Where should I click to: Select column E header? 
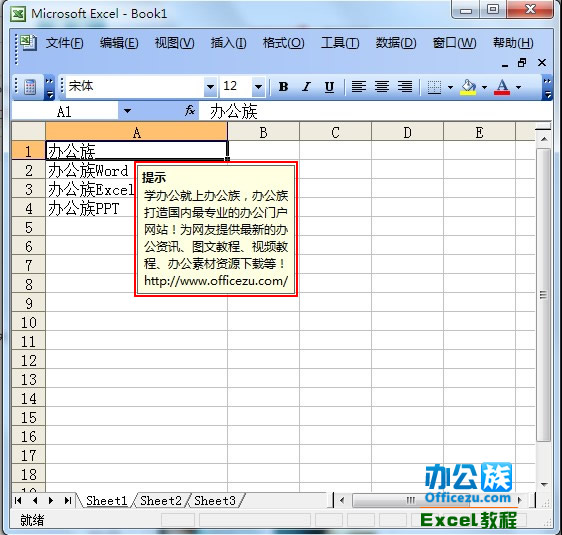click(480, 132)
